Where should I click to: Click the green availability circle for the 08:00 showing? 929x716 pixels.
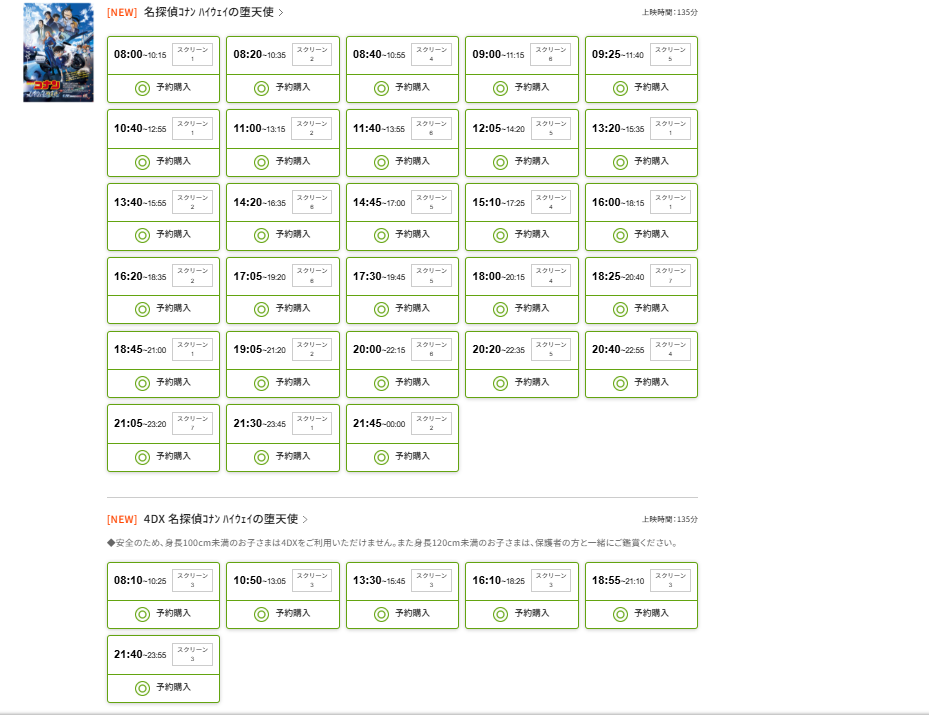coord(142,88)
